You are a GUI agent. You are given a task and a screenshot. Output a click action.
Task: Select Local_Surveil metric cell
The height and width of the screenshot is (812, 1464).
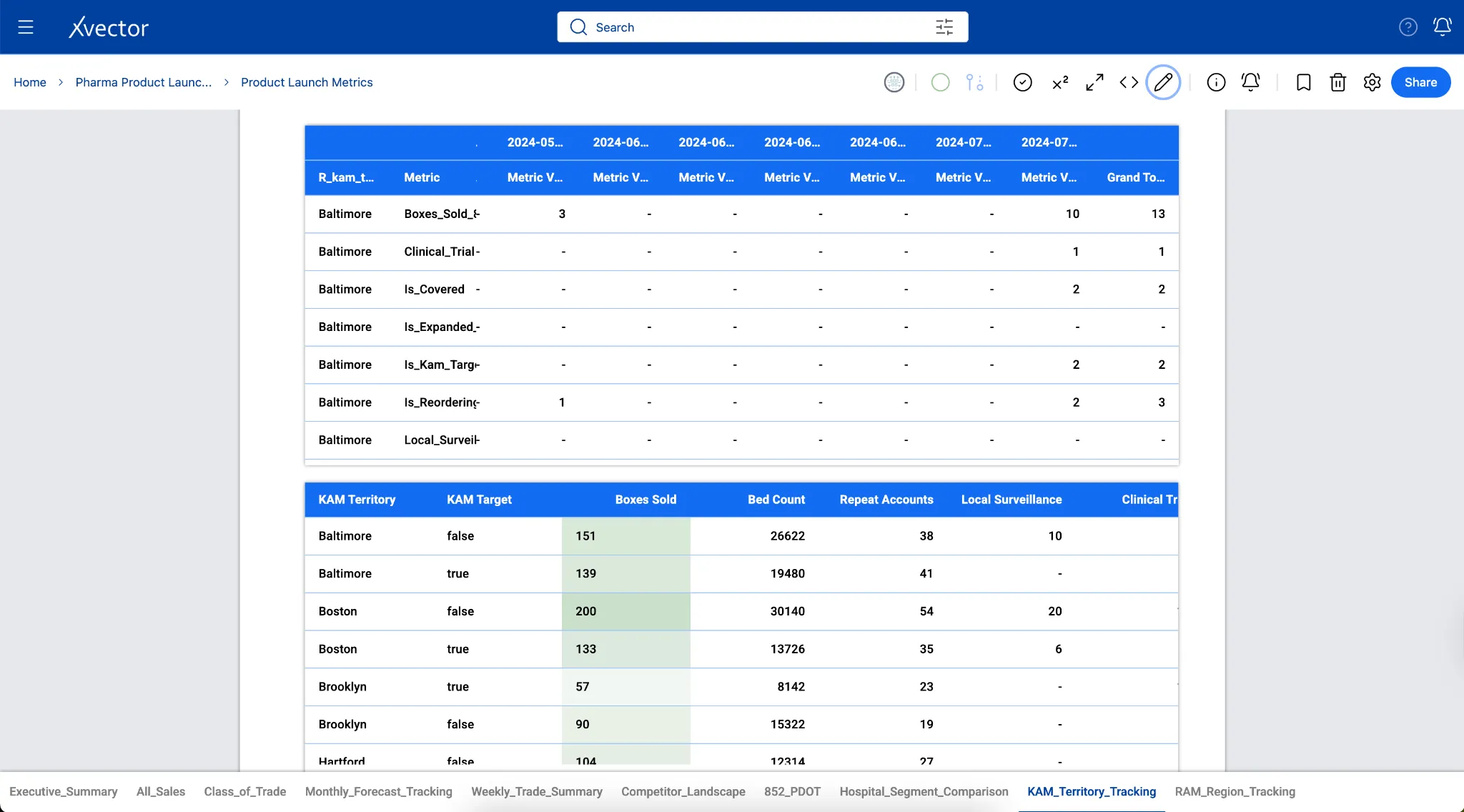(x=441, y=440)
